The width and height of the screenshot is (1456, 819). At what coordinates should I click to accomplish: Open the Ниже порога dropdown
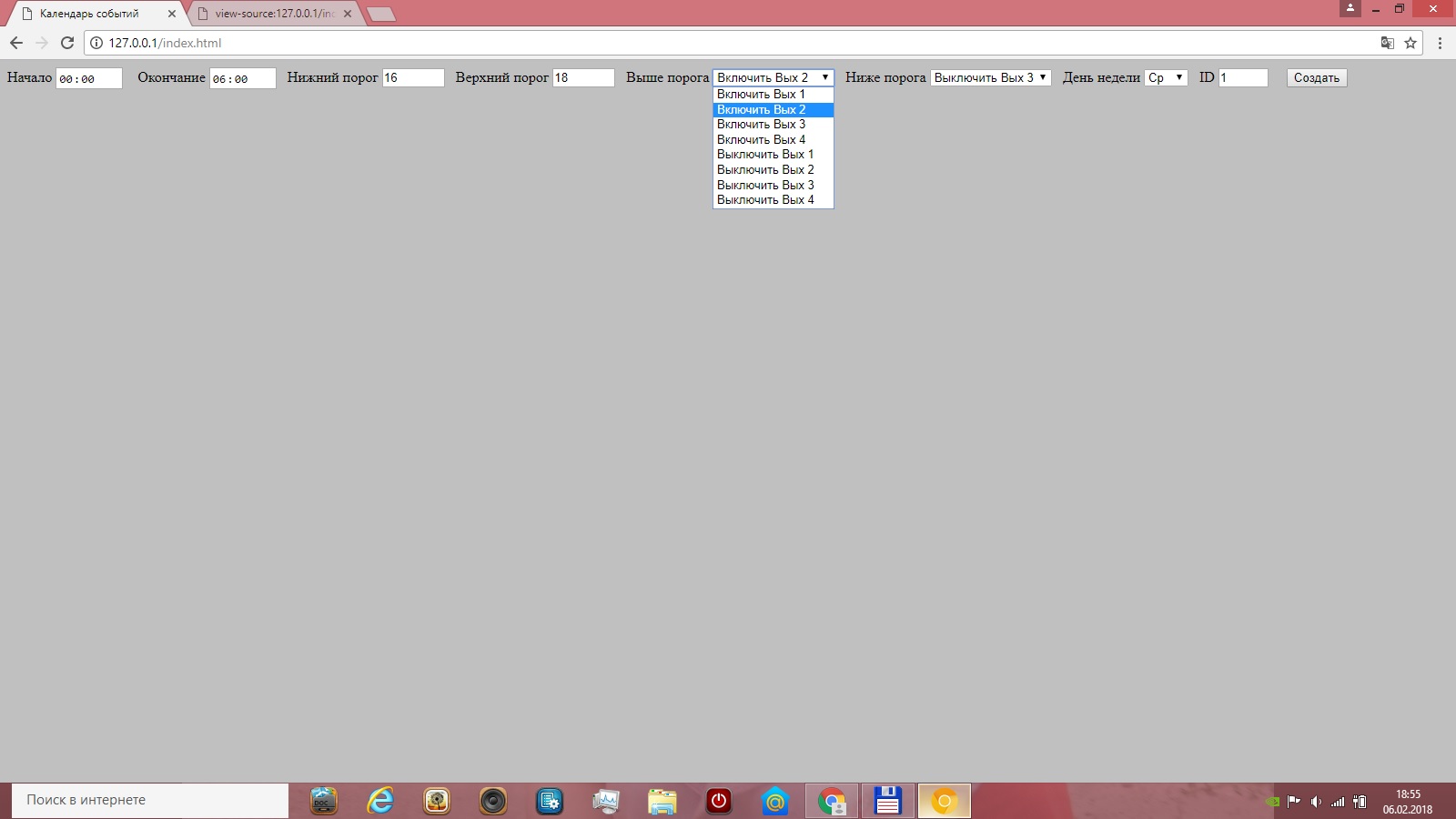click(x=991, y=78)
